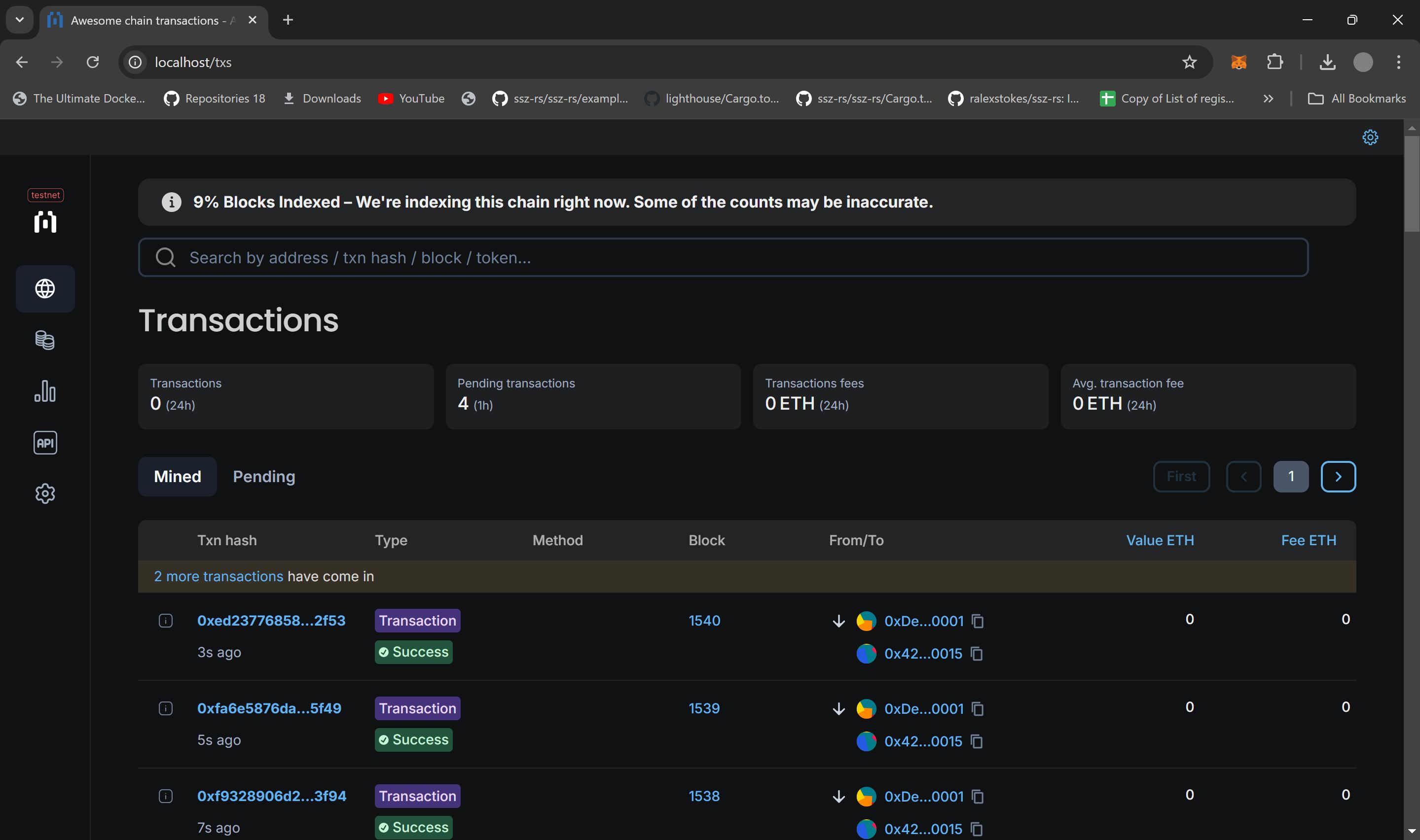Open Copy of List of regis... bookmark
Viewport: 1420px width, 840px height.
1167,99
